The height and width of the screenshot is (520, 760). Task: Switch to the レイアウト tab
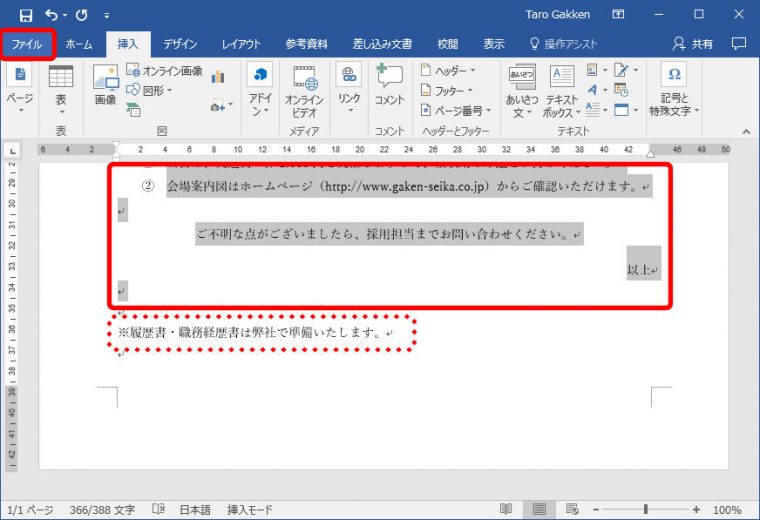(x=241, y=45)
